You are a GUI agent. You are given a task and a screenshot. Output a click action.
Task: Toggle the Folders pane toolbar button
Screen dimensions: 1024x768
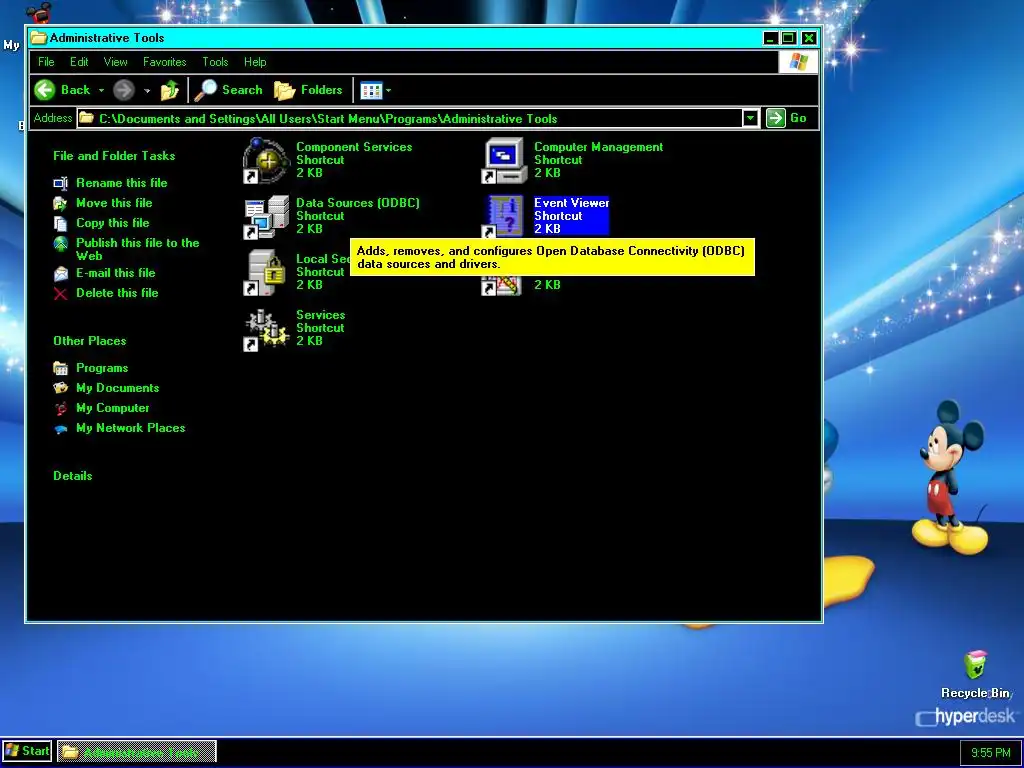pos(308,90)
